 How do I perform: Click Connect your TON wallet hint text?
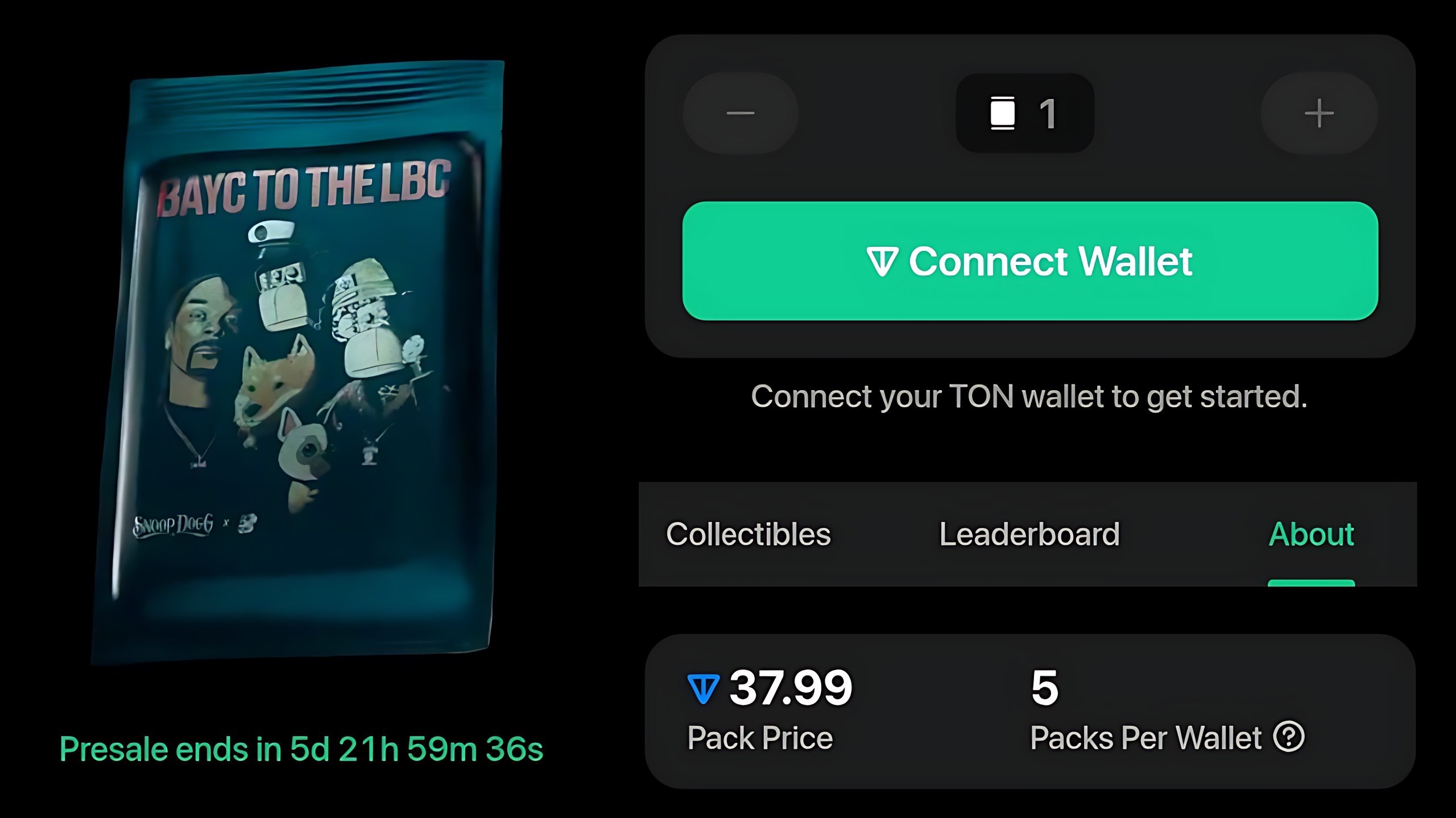(1029, 396)
